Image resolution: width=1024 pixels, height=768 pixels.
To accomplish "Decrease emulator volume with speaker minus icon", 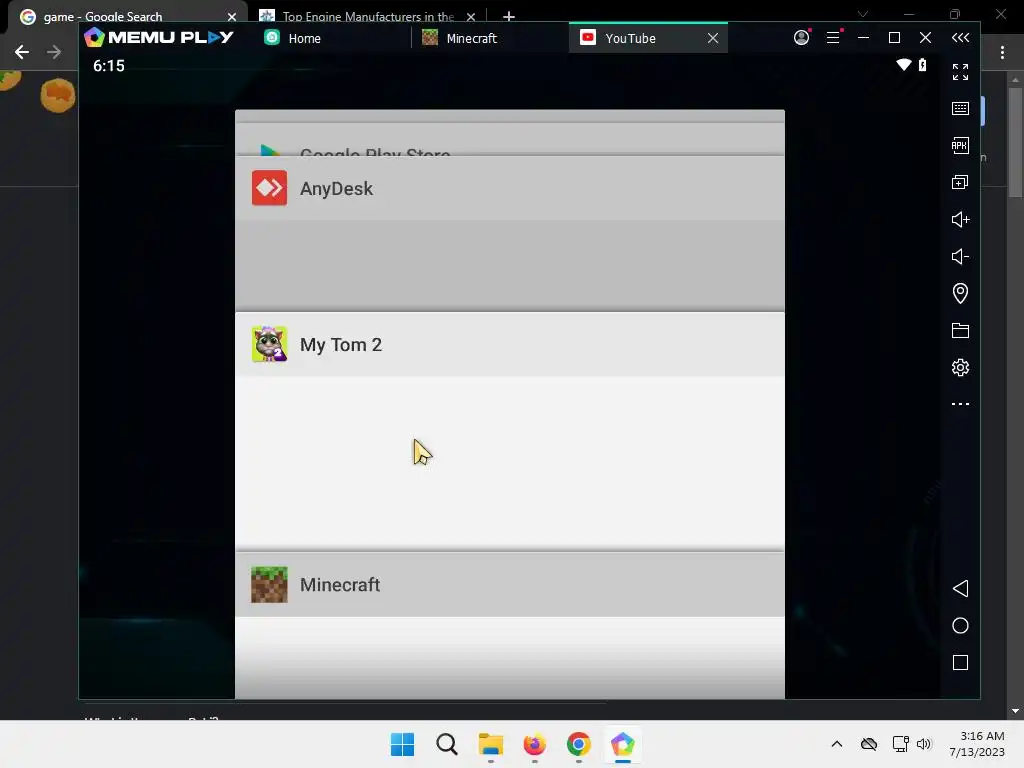I will click(960, 257).
